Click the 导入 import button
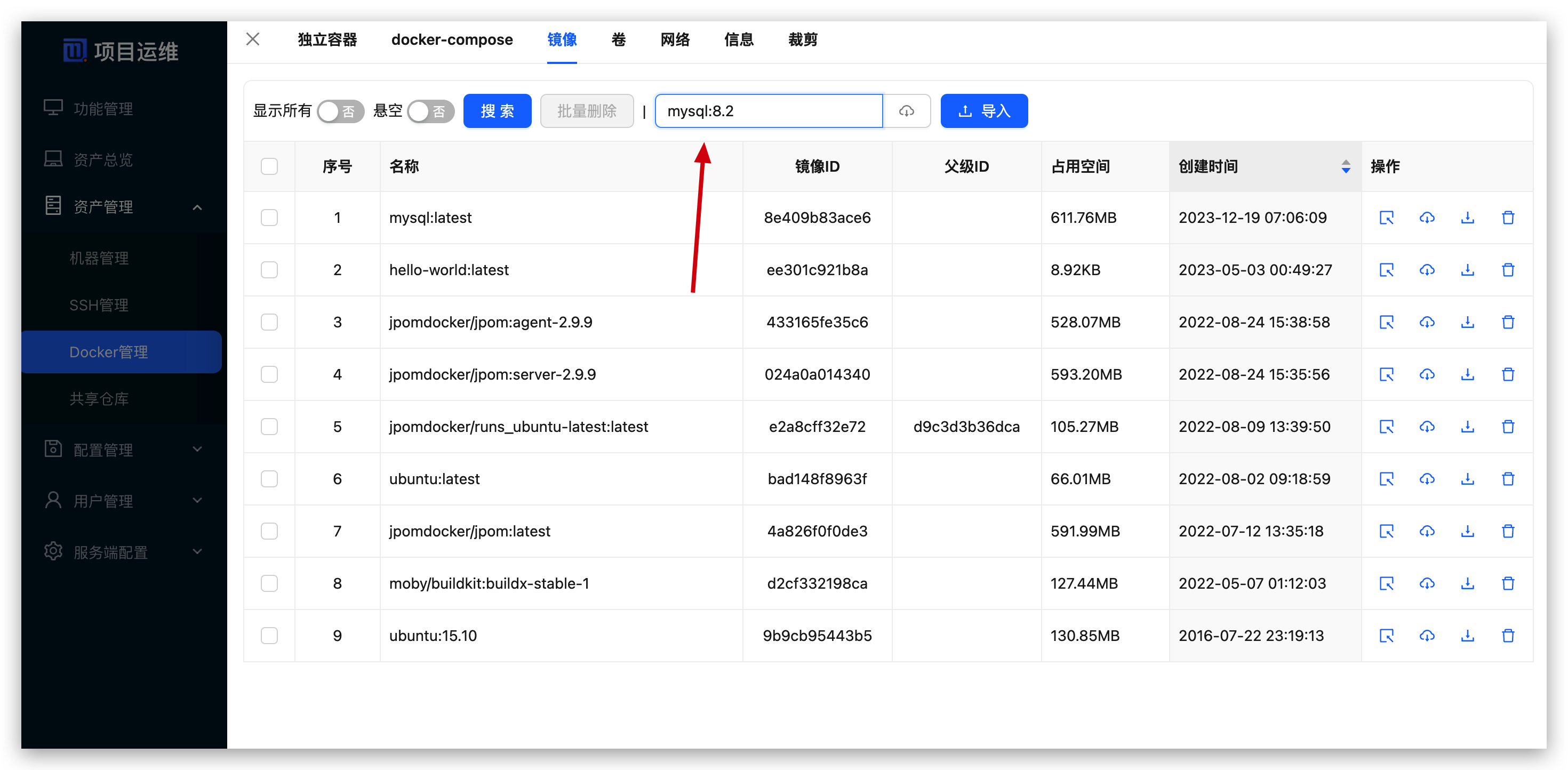The width and height of the screenshot is (1568, 770). coord(983,111)
